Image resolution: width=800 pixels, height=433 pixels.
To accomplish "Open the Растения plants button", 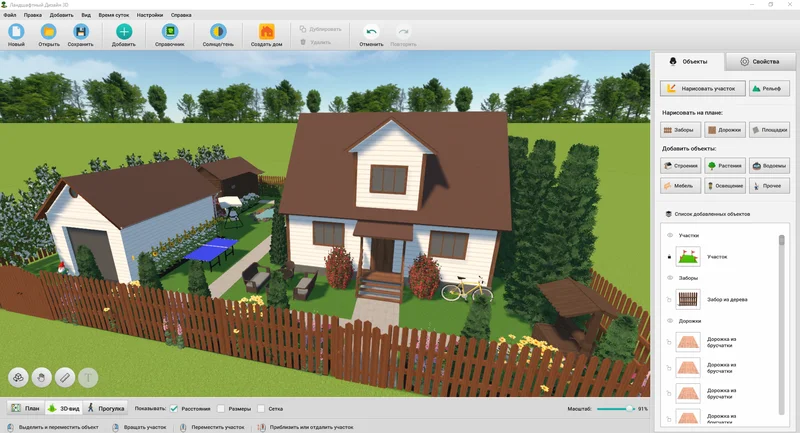I will [725, 166].
